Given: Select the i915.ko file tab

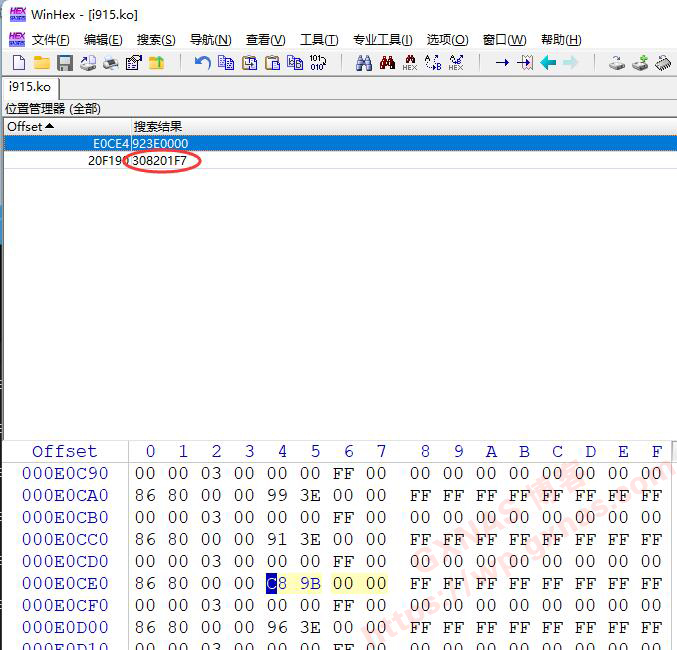Looking at the screenshot, I should [x=30, y=87].
